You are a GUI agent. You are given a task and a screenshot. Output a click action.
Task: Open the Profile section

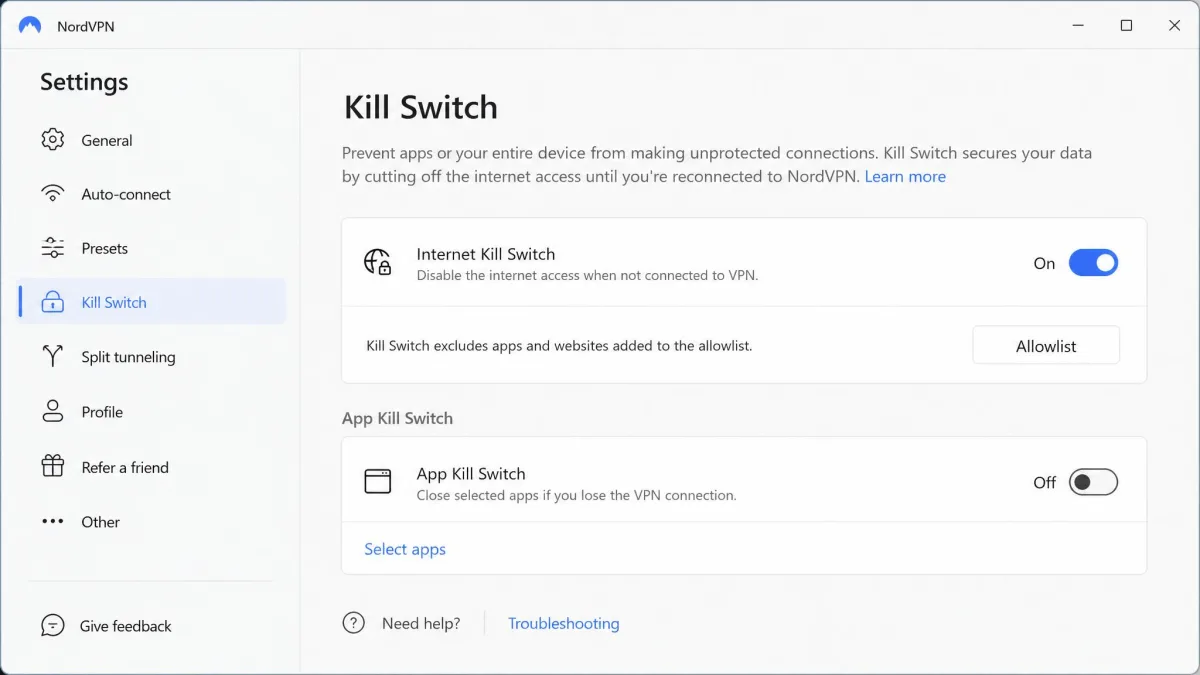pos(152,411)
